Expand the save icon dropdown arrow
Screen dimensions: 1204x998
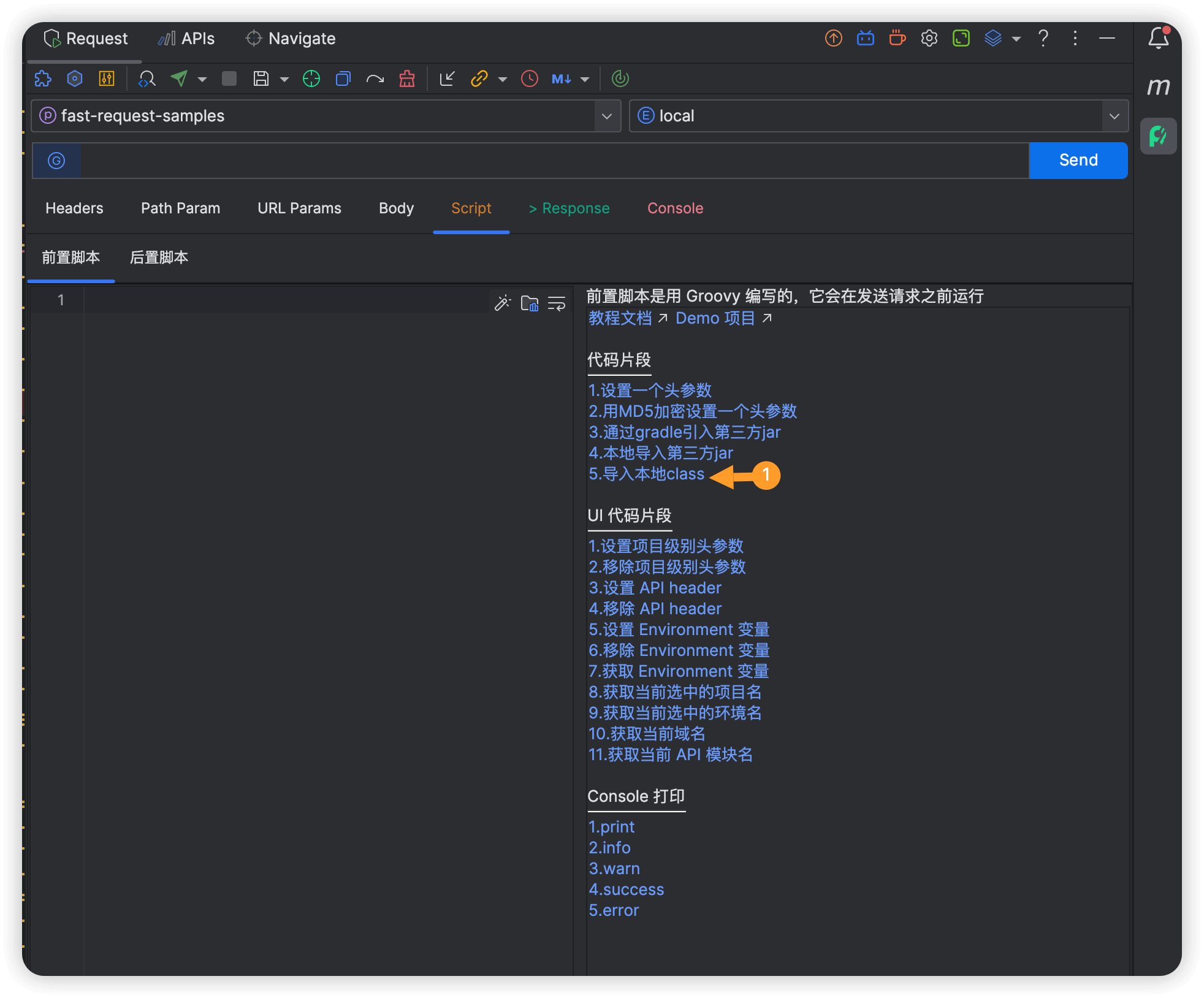[284, 79]
